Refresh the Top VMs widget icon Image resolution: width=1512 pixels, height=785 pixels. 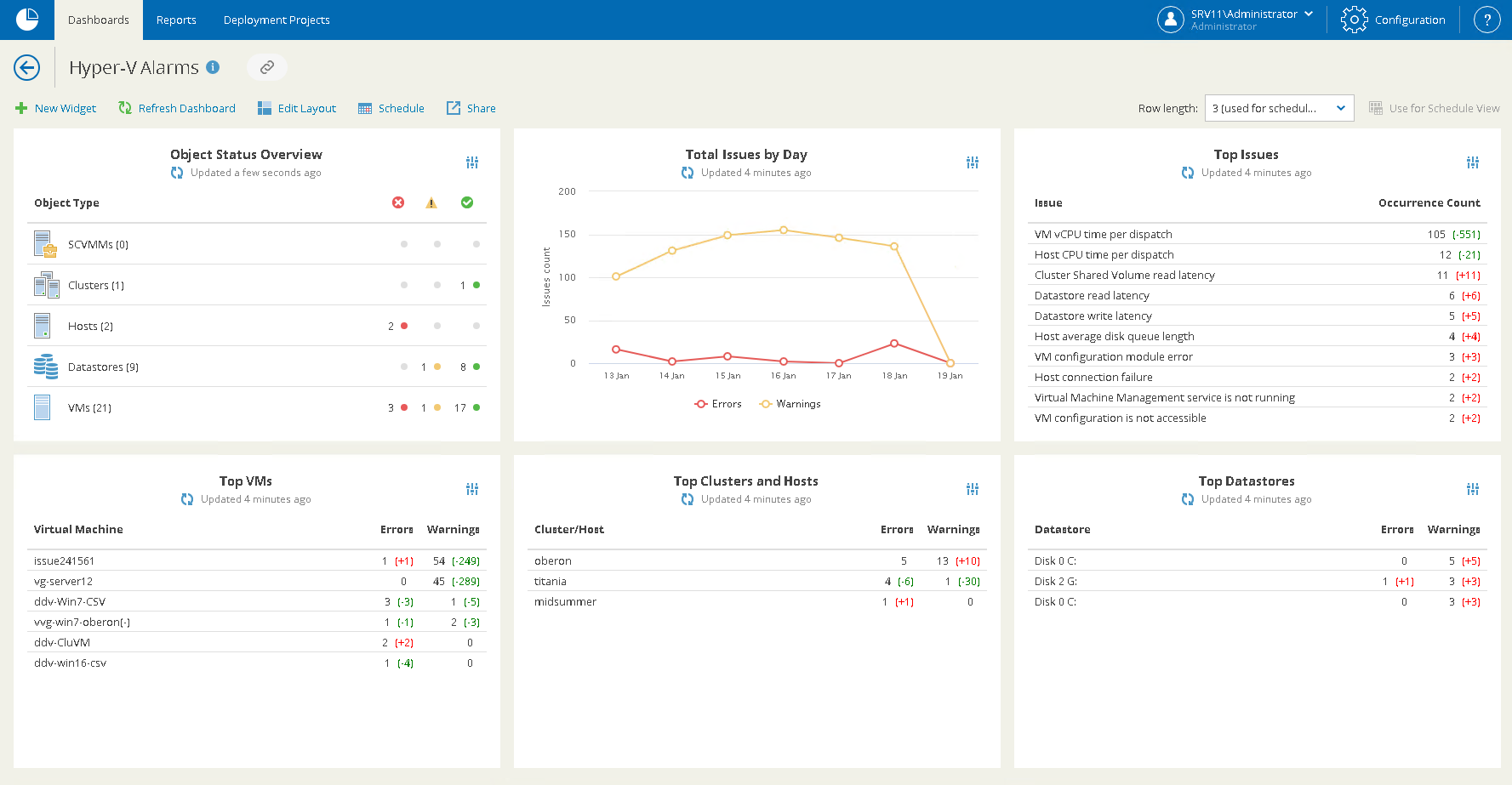(x=187, y=499)
